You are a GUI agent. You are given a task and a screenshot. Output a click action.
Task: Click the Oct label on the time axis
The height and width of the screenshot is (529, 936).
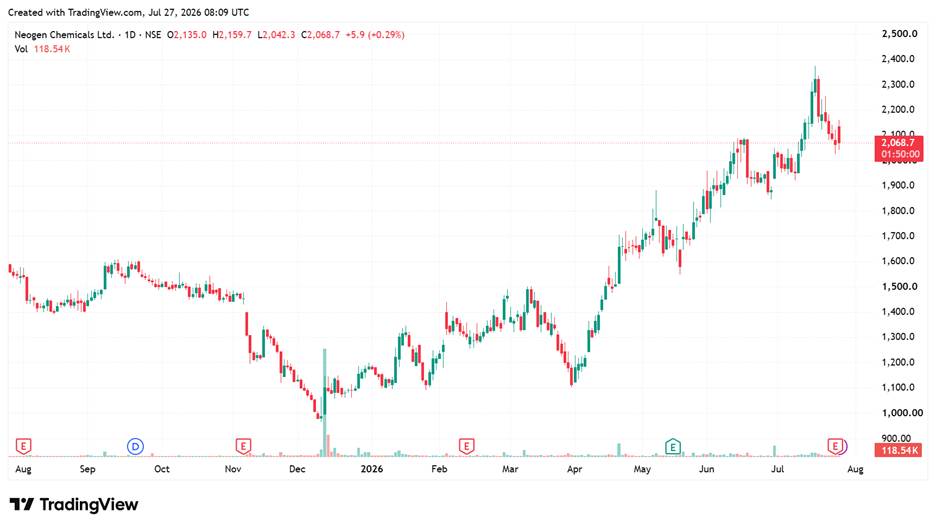coord(162,469)
